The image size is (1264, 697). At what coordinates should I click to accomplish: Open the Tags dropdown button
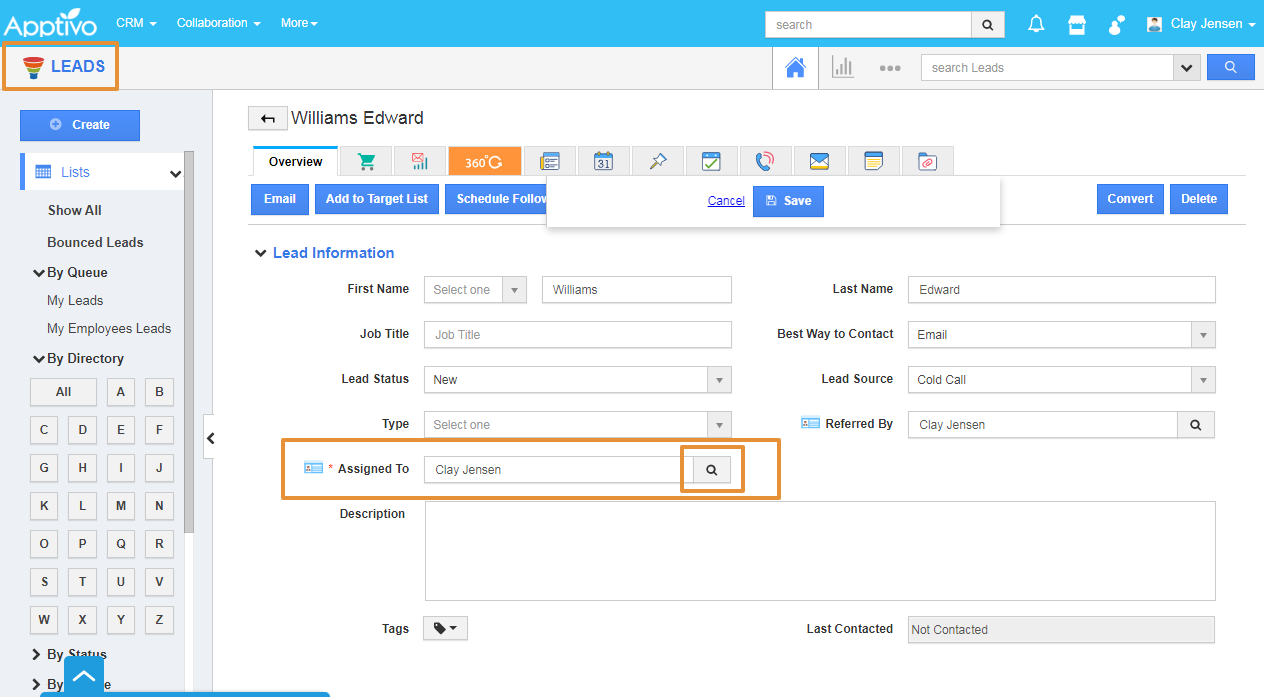tap(445, 628)
